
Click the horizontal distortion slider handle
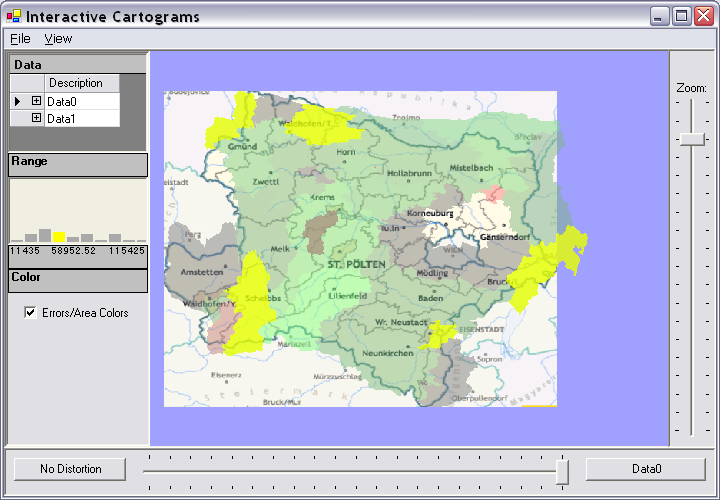tap(562, 469)
